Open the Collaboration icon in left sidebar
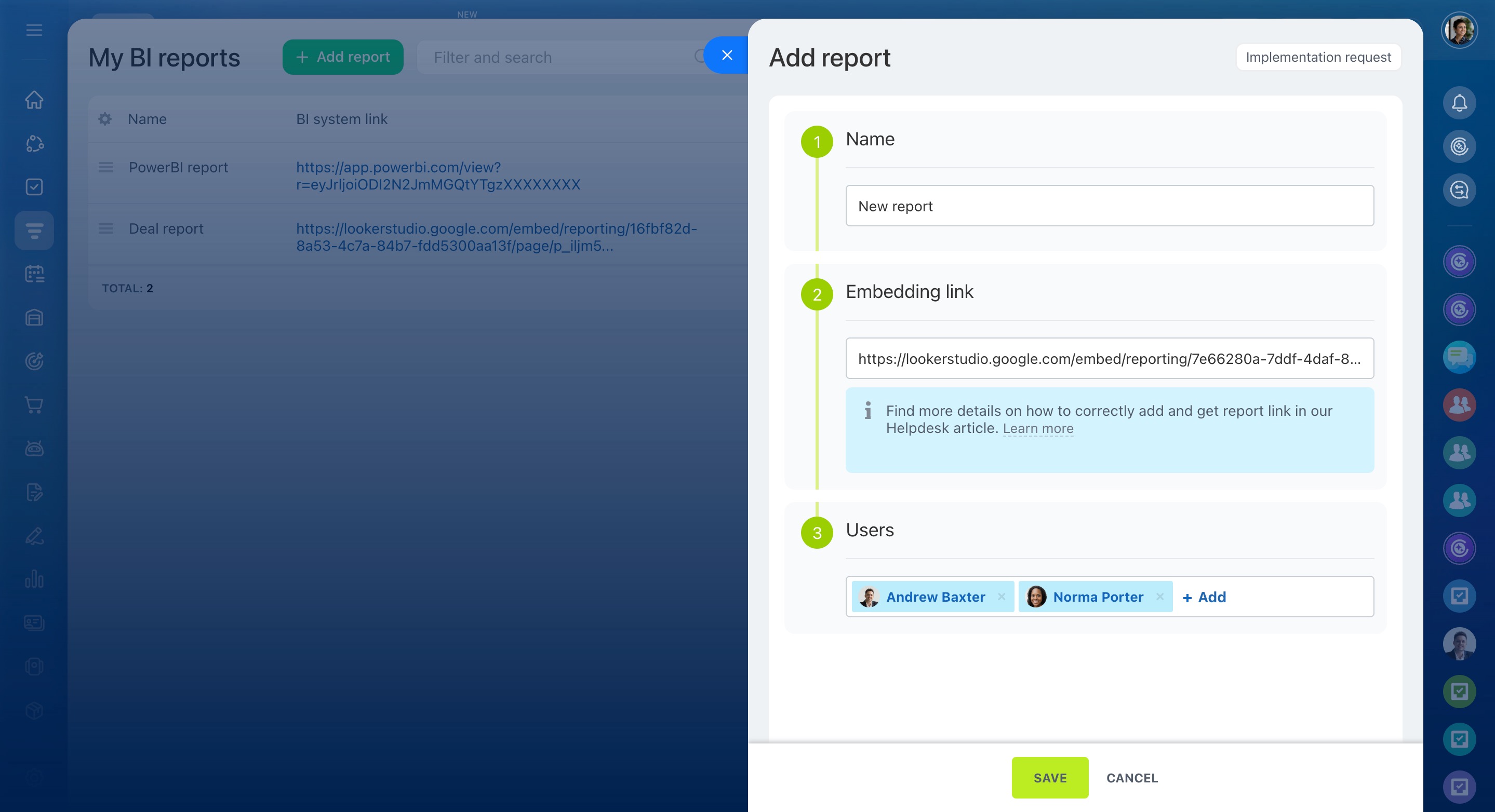1495x812 pixels. pos(34,143)
